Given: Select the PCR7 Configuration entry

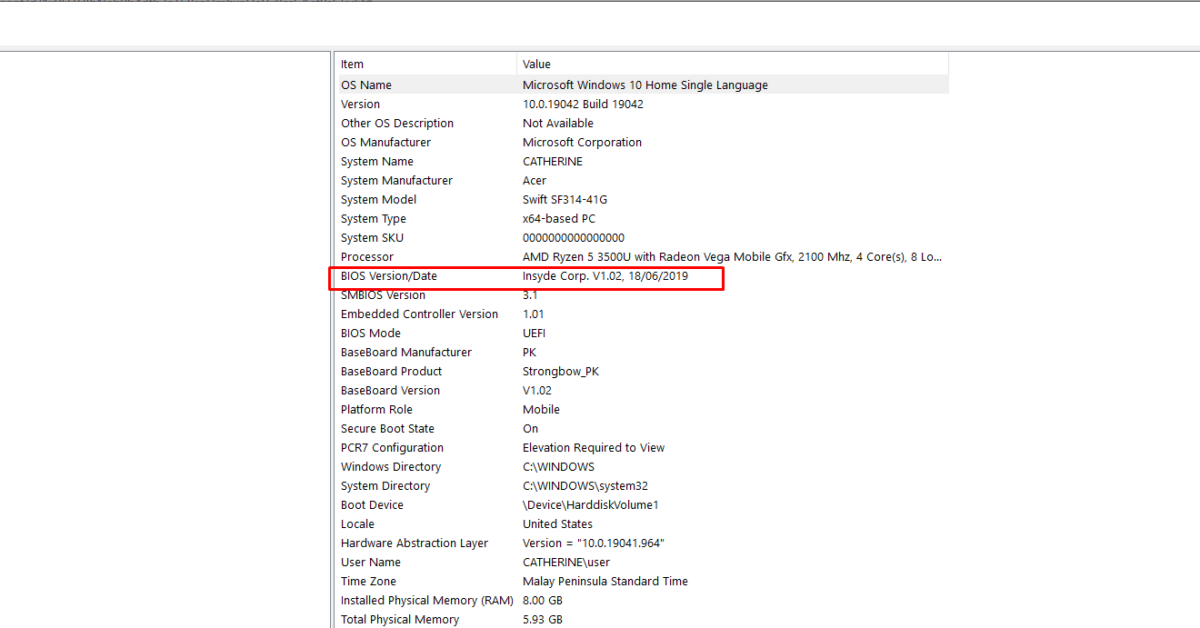Looking at the screenshot, I should 500,447.
